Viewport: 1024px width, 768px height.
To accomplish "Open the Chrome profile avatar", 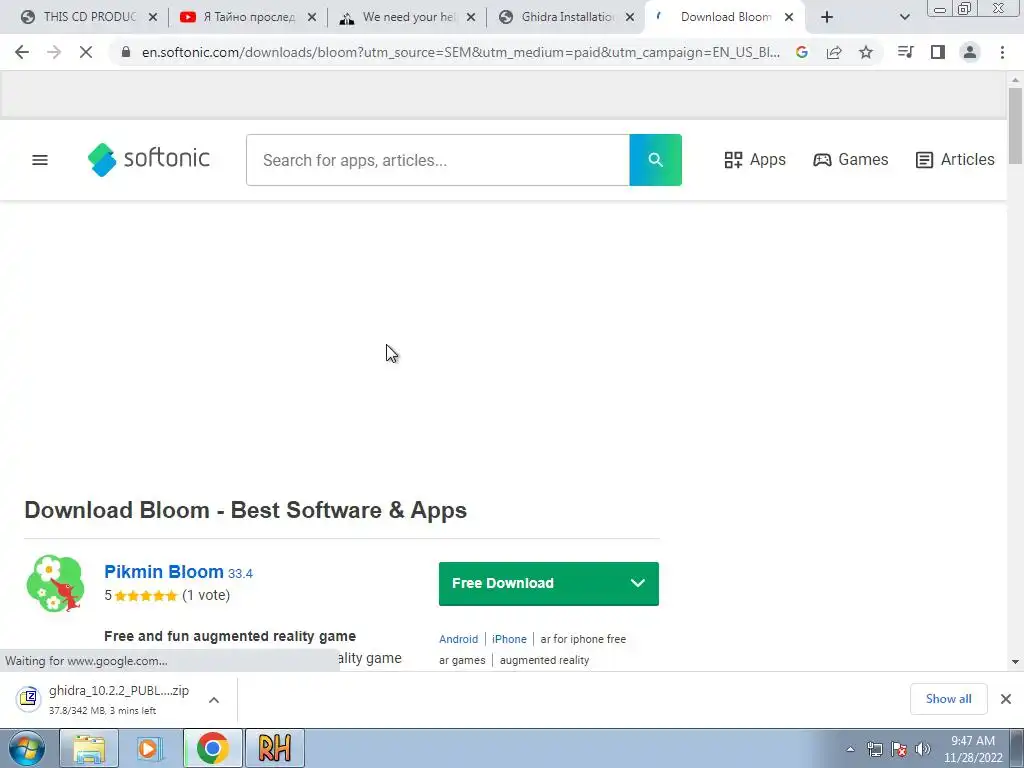I will [970, 52].
